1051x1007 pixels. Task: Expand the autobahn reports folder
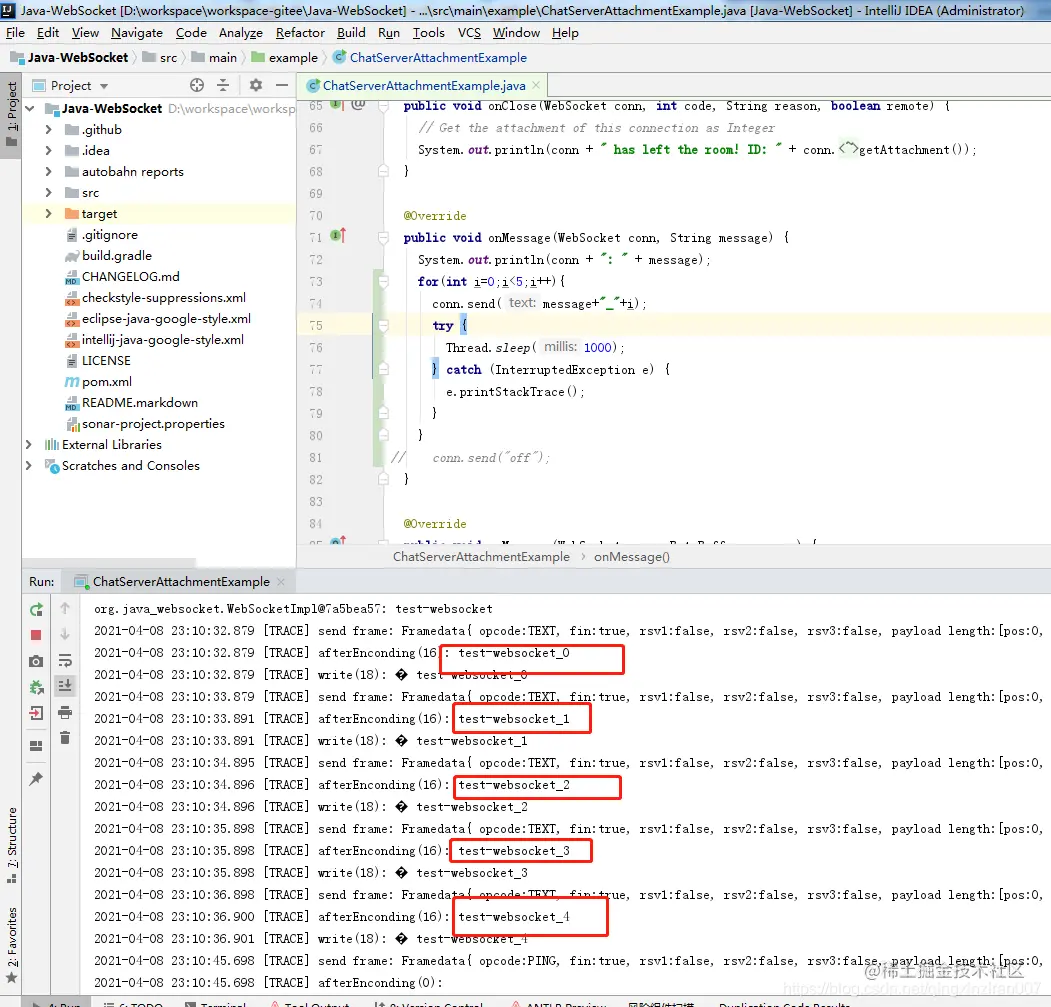point(48,172)
